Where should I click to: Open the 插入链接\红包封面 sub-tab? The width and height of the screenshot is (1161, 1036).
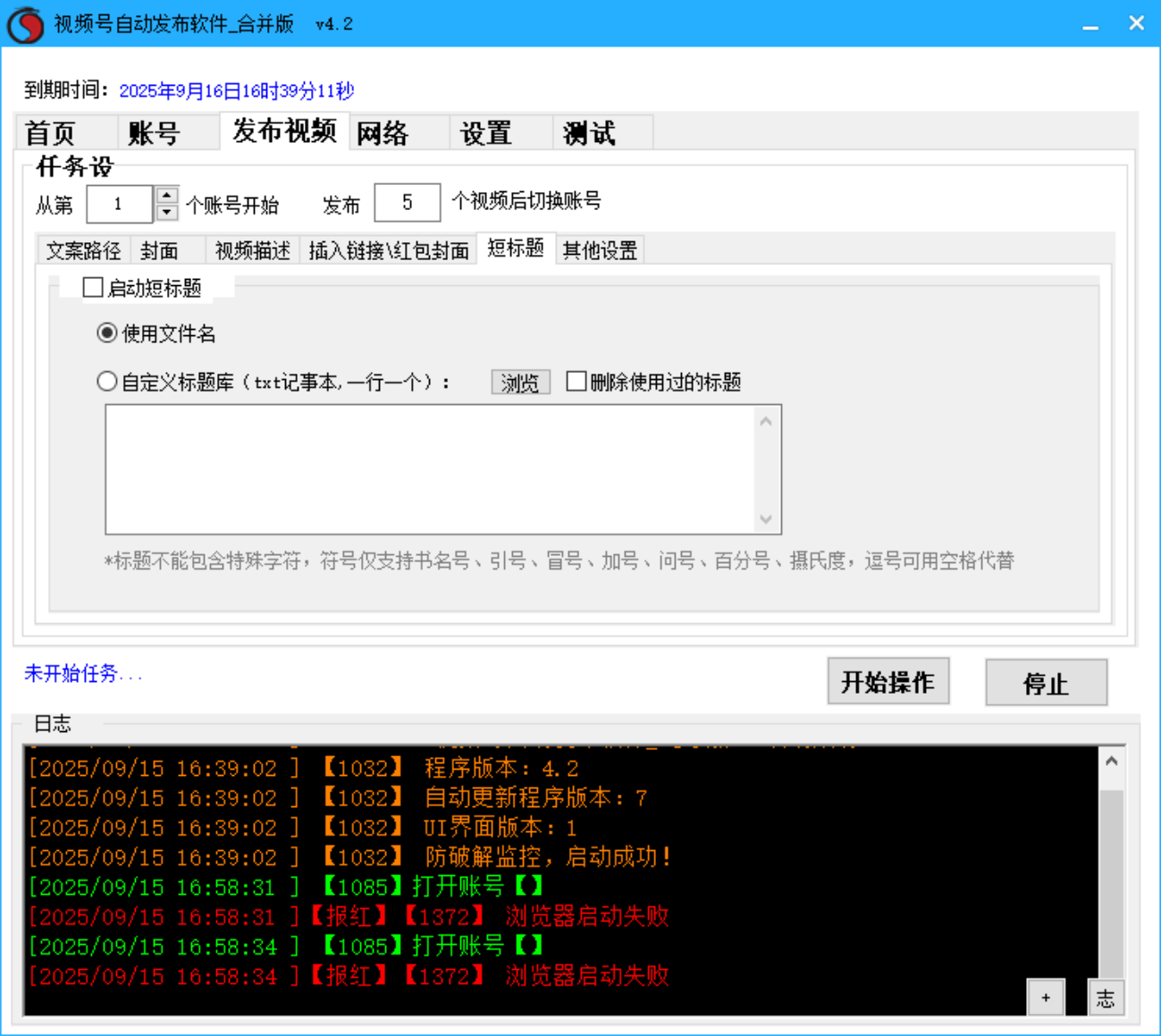(388, 250)
